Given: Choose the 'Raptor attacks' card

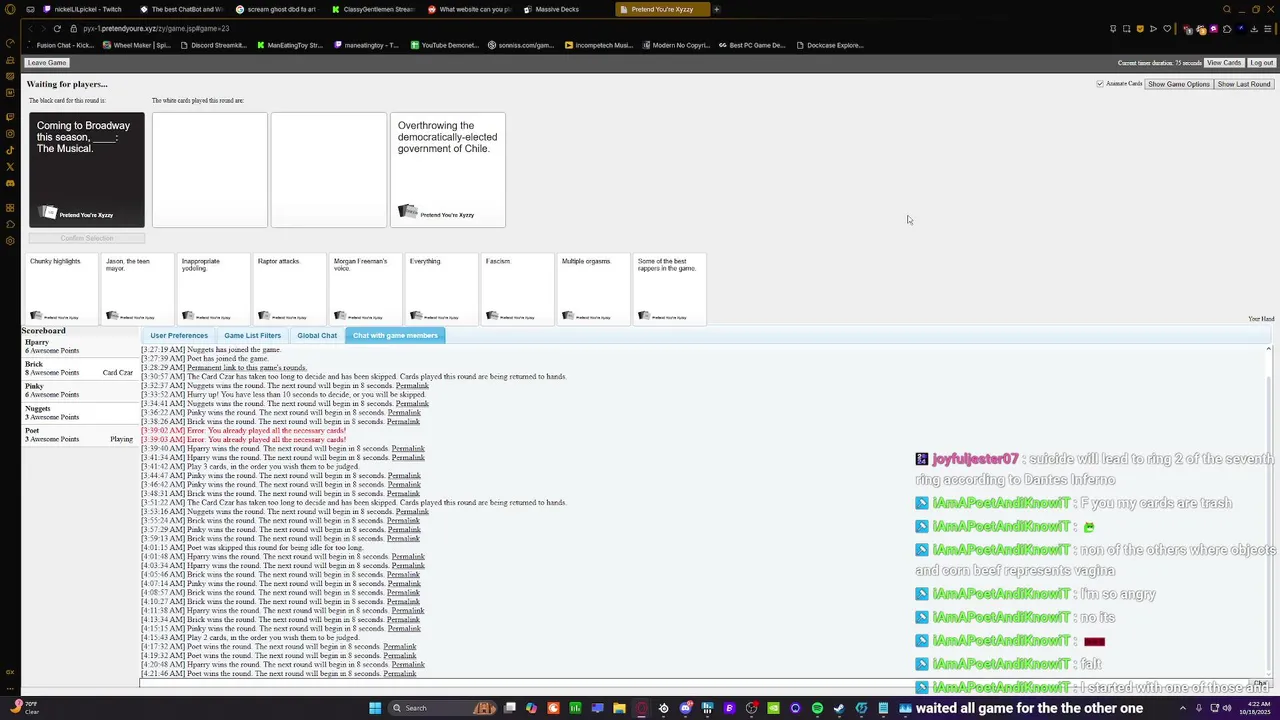Looking at the screenshot, I should (x=288, y=289).
